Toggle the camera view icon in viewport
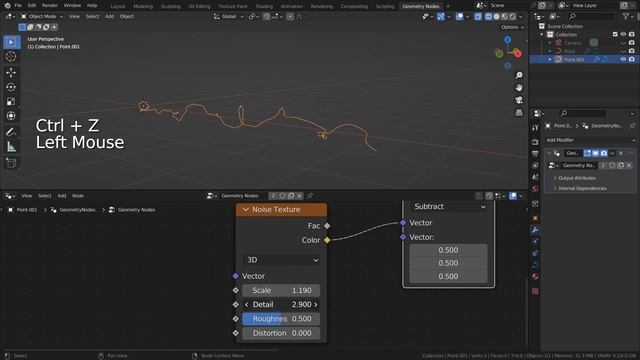 (x=519, y=100)
